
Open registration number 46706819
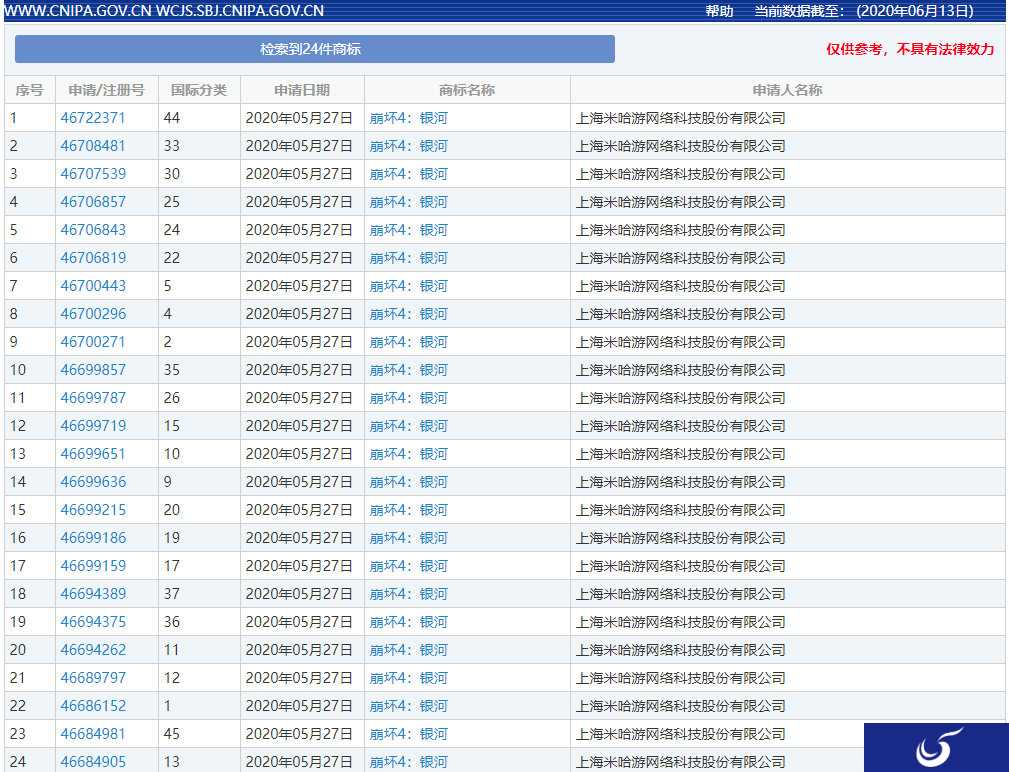pyautogui.click(x=93, y=258)
